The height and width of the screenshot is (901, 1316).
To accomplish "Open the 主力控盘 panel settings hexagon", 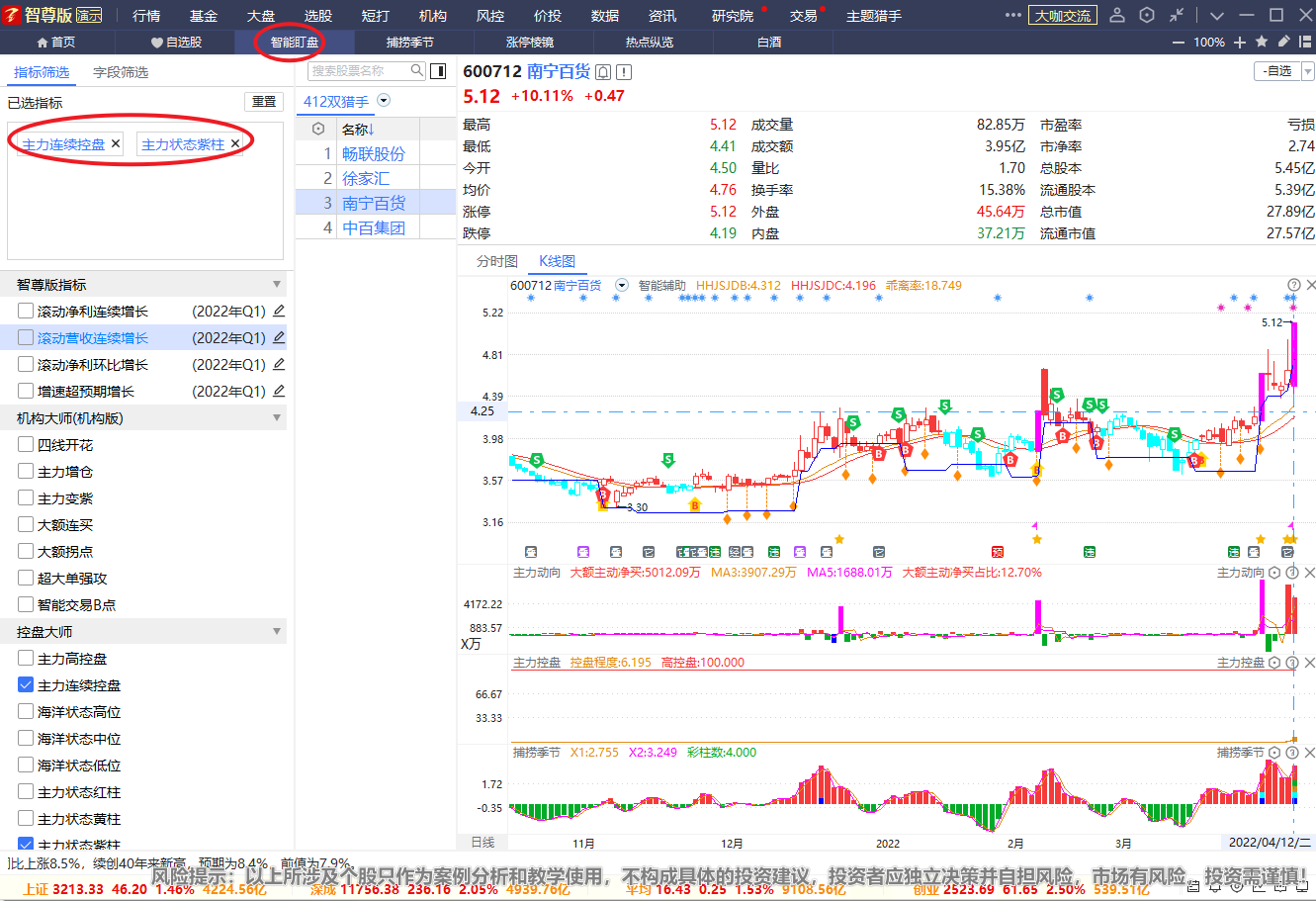I will 1274,663.
